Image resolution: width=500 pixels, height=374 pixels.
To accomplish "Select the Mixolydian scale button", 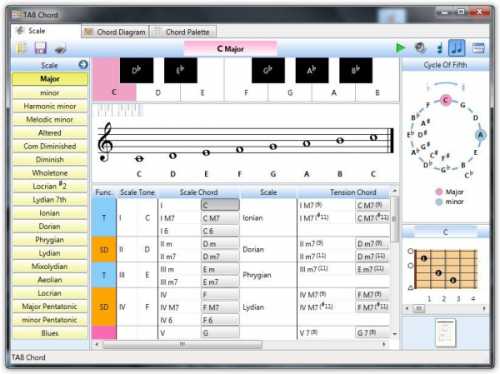I will [x=50, y=266].
